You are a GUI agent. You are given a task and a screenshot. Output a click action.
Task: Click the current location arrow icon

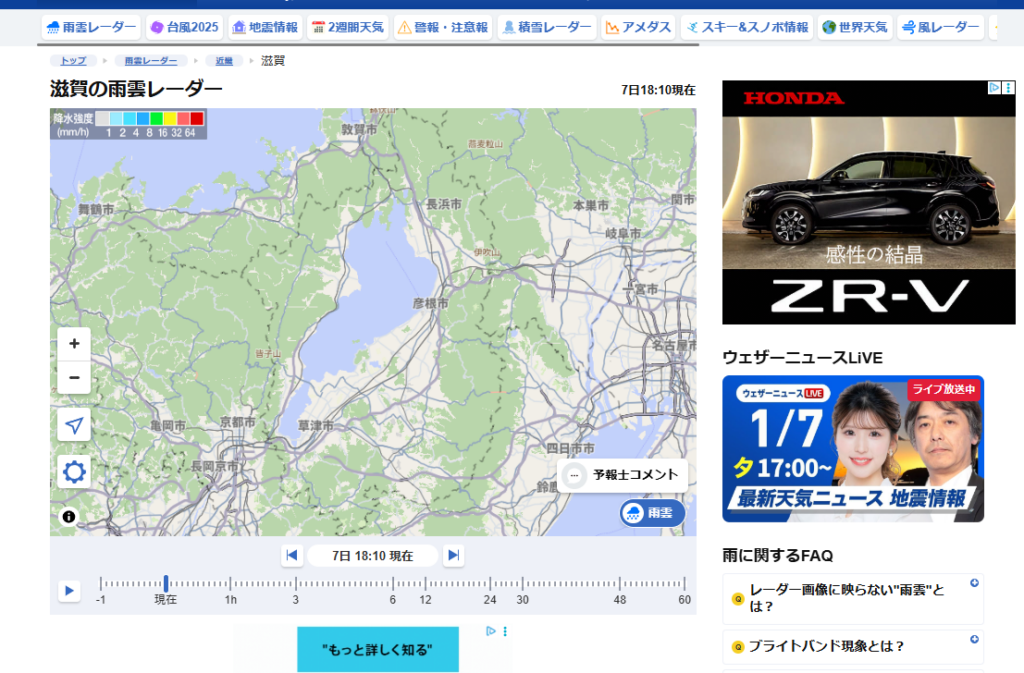point(74,425)
